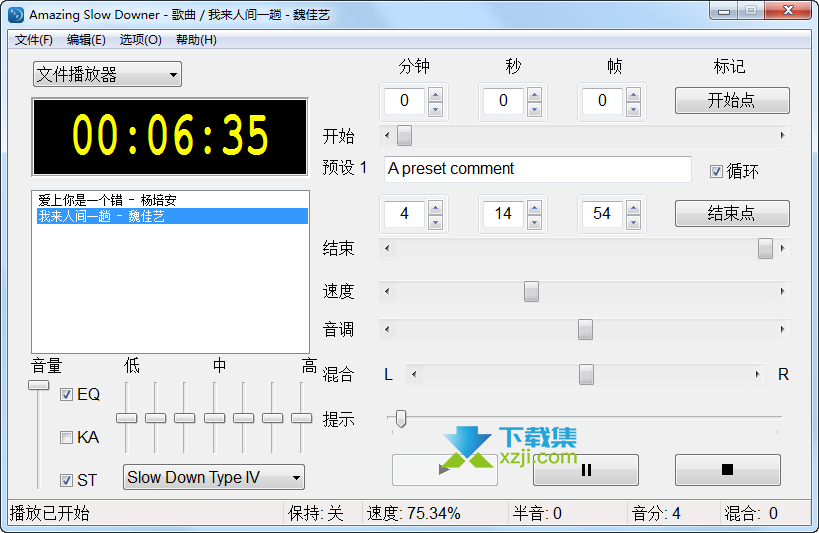Click right arrow of 速度 speed scrollbar
The height and width of the screenshot is (533, 819).
(782, 291)
